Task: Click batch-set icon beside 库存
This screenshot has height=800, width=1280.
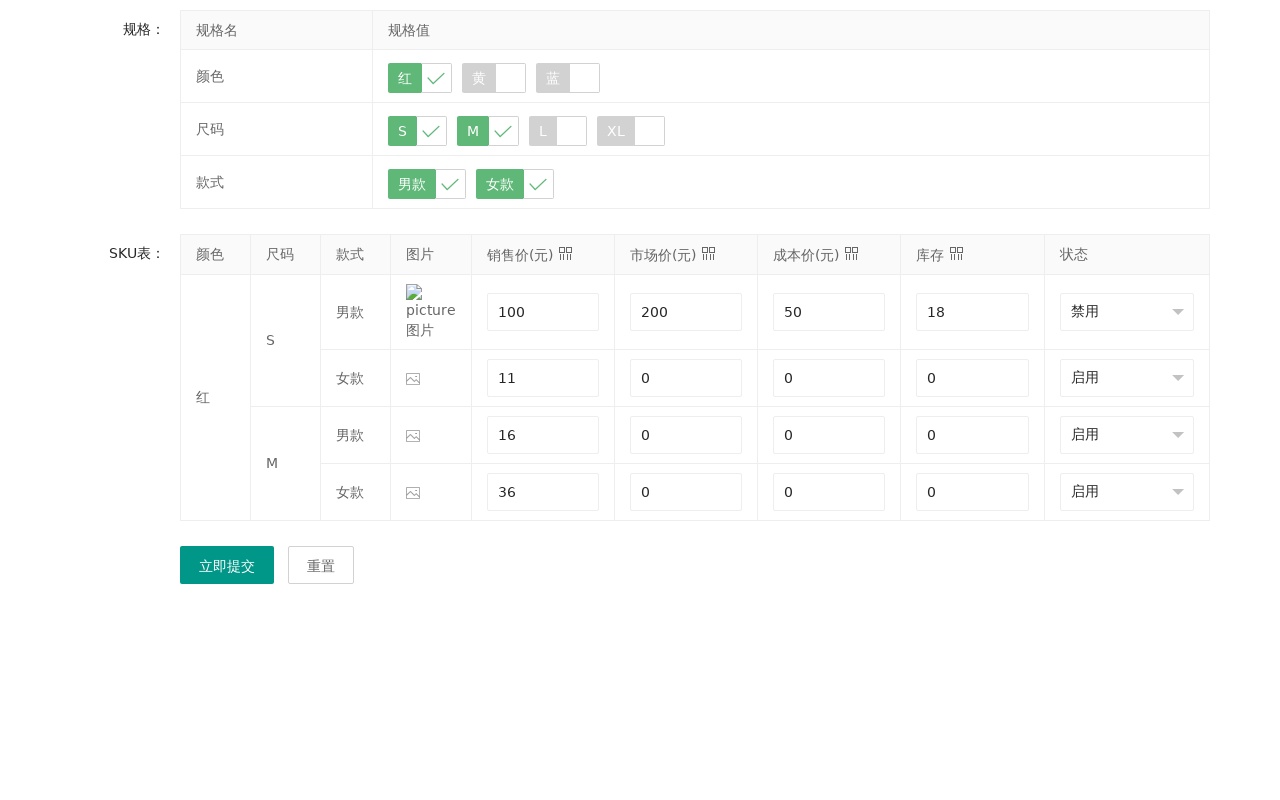Action: (957, 254)
